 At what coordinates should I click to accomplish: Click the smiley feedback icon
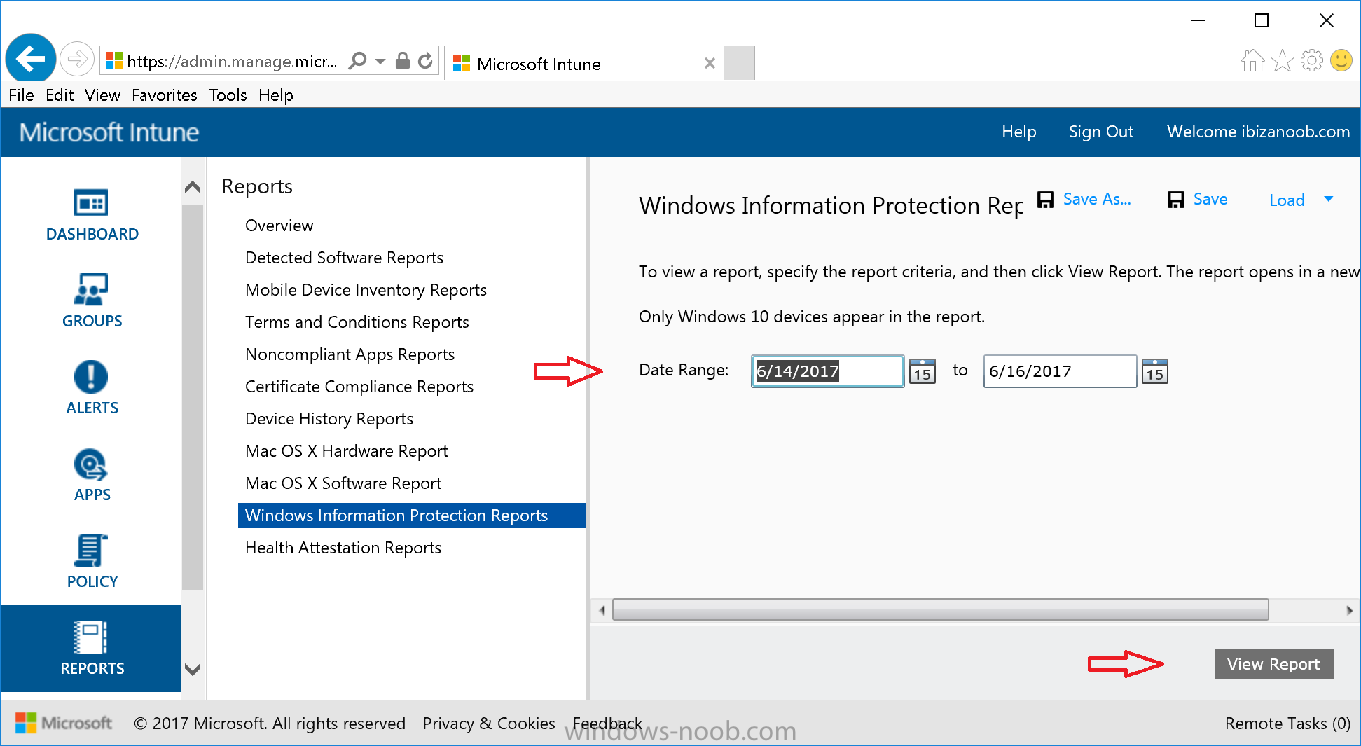point(1341,61)
